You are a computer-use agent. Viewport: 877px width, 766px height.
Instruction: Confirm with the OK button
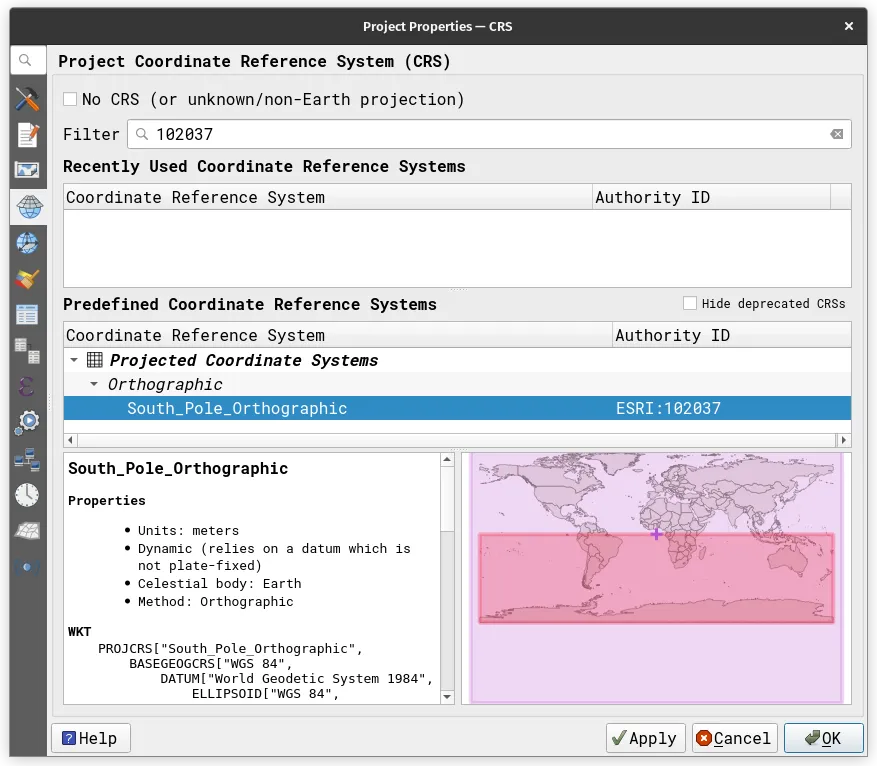(x=823, y=738)
